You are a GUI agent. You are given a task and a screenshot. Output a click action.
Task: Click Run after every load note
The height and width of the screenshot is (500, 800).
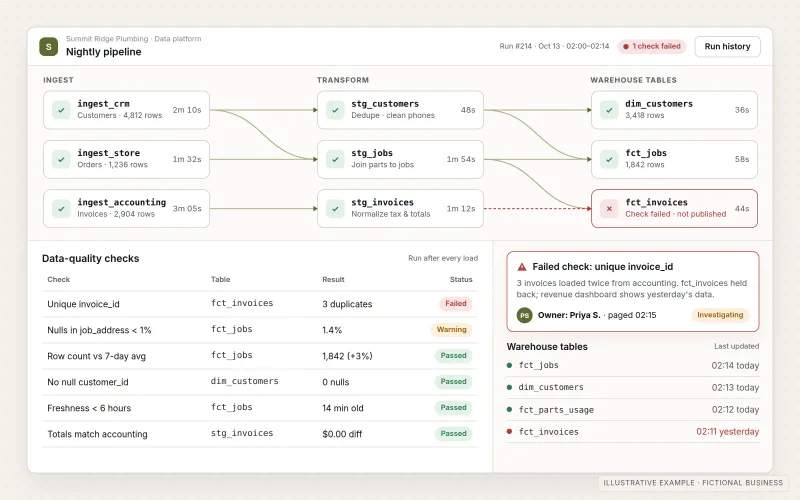click(443, 258)
